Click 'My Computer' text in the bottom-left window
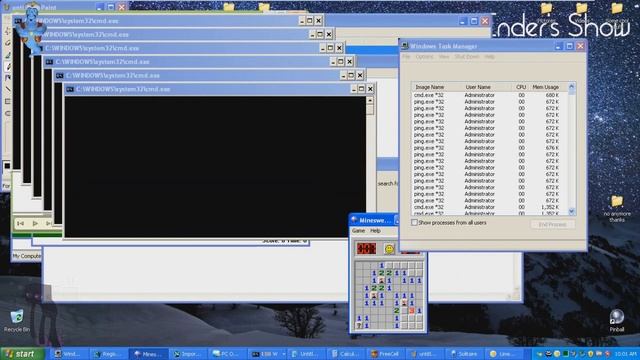 pos(27,256)
